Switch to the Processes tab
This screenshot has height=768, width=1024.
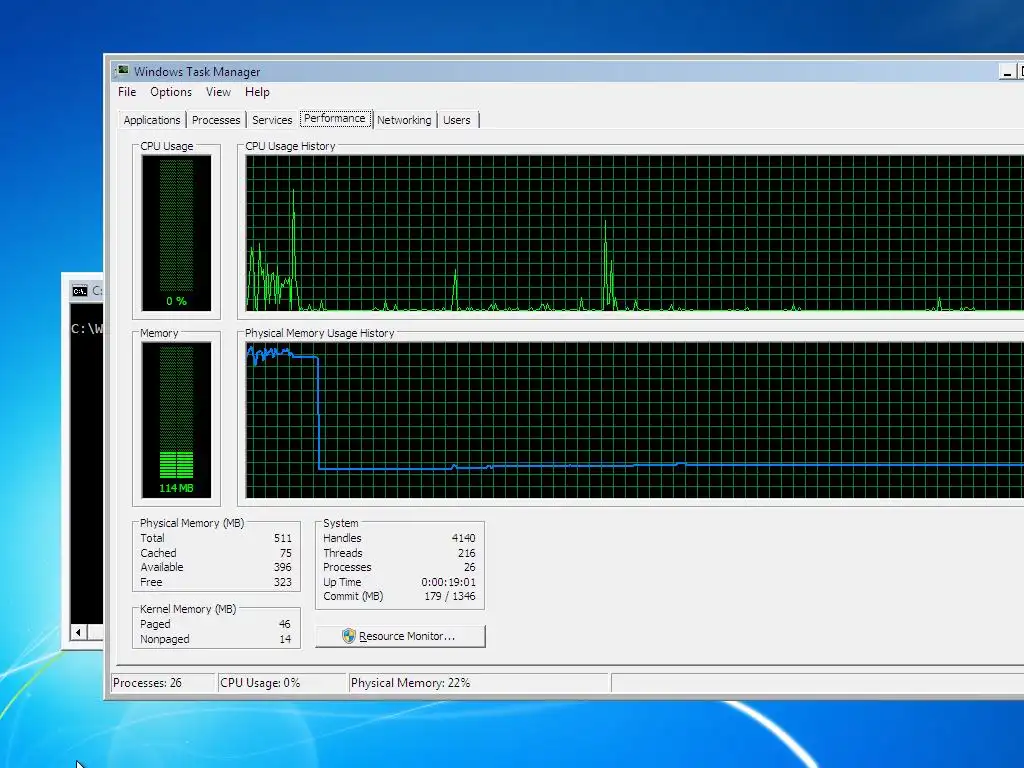click(x=216, y=120)
